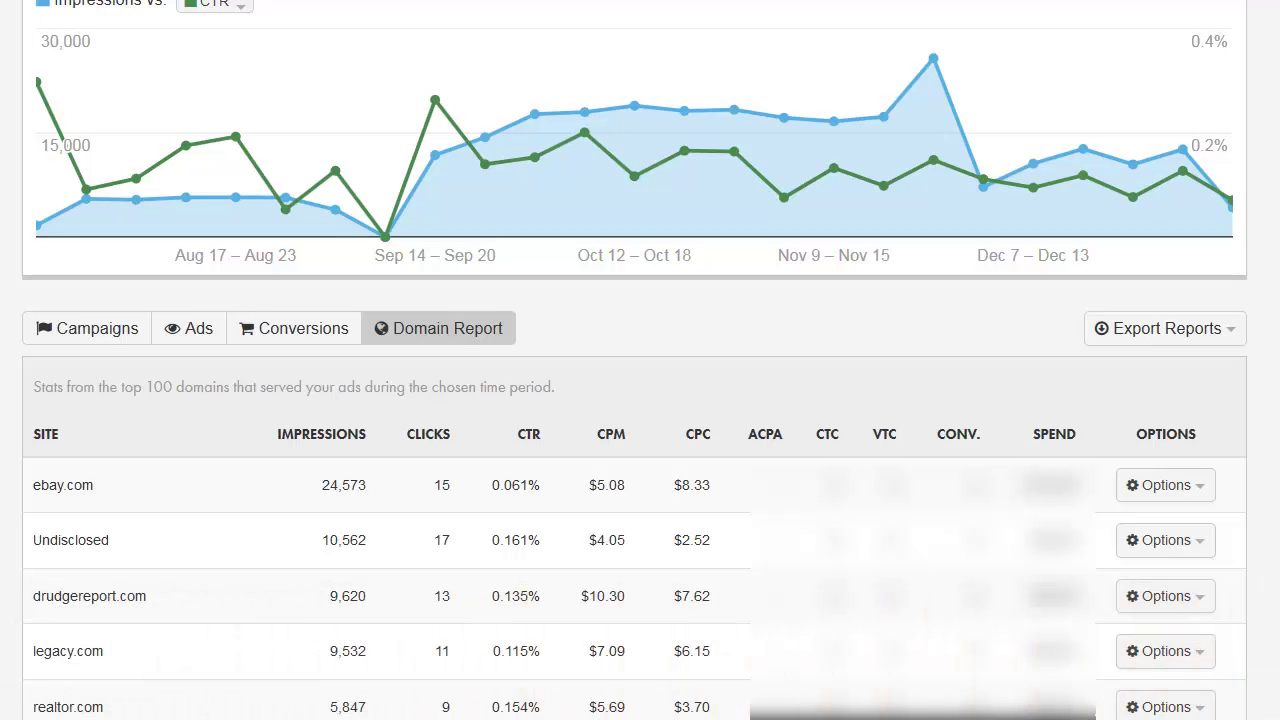Open Options menu for ebay.com row
This screenshot has height=720, width=1280.
(1165, 485)
